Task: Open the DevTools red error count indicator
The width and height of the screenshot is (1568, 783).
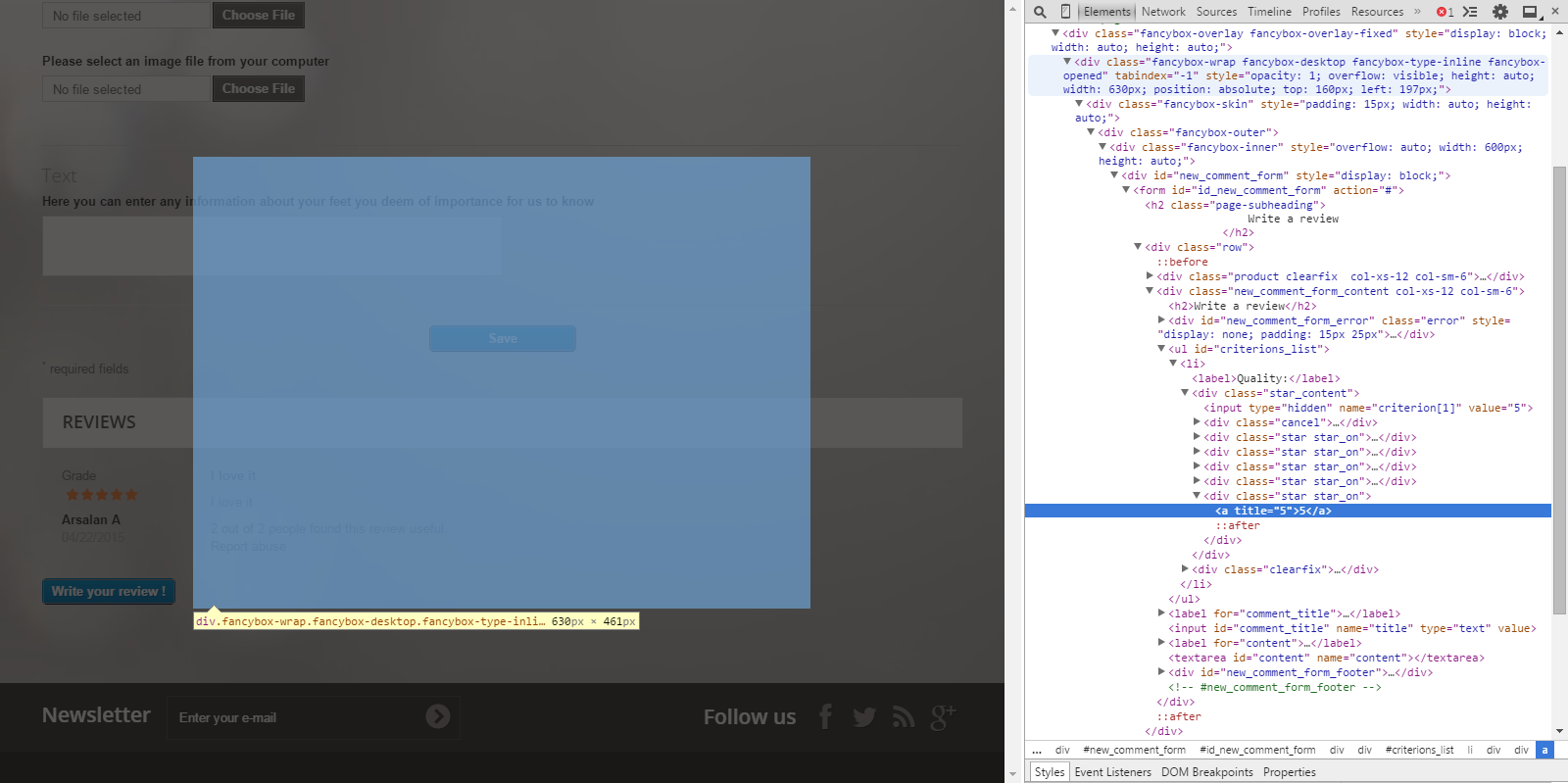Action: coord(1445,12)
